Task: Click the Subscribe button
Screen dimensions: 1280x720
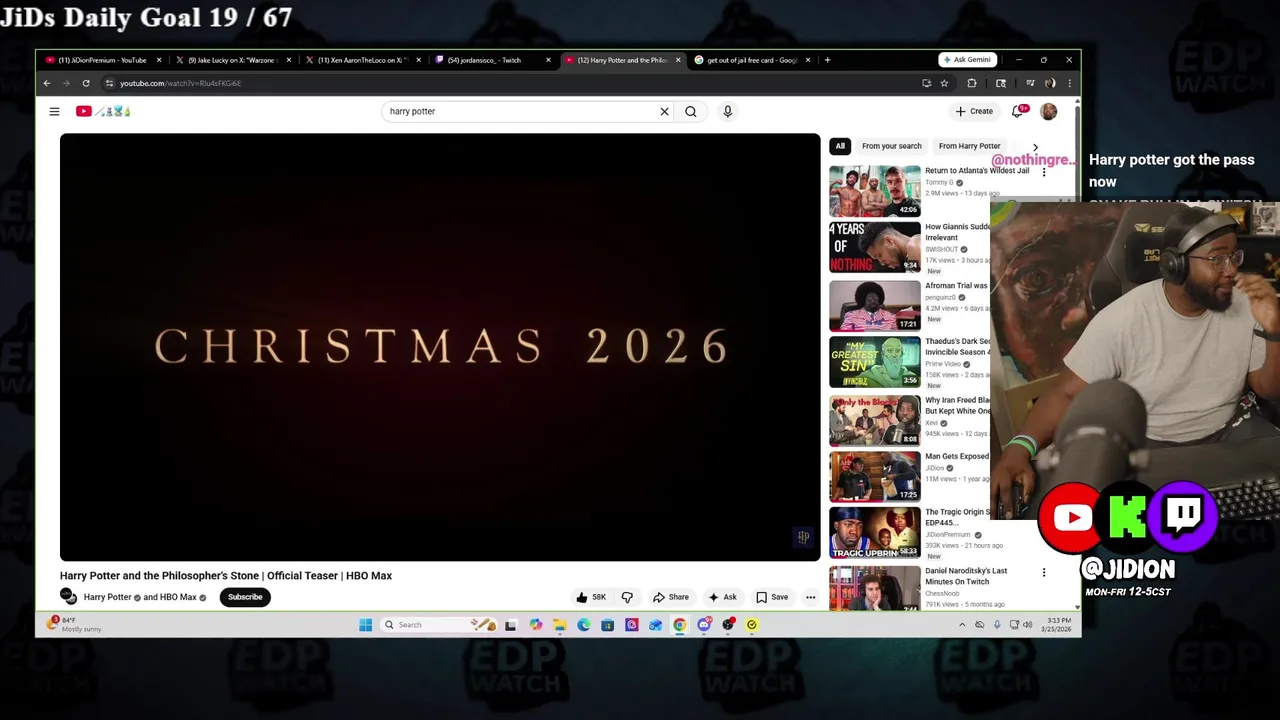Action: coord(245,597)
